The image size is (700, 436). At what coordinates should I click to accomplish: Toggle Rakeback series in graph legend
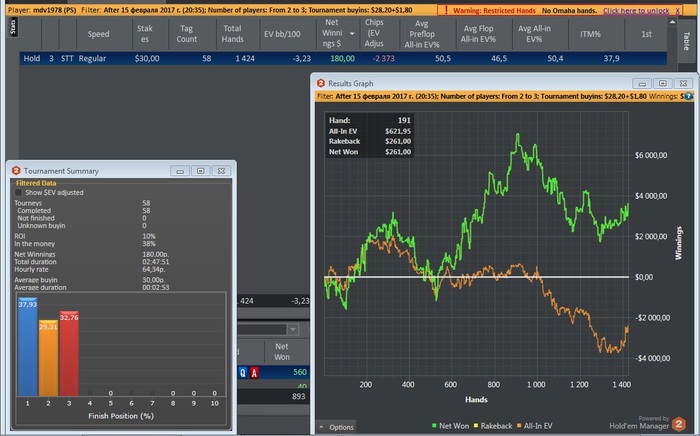pyautogui.click(x=492, y=426)
